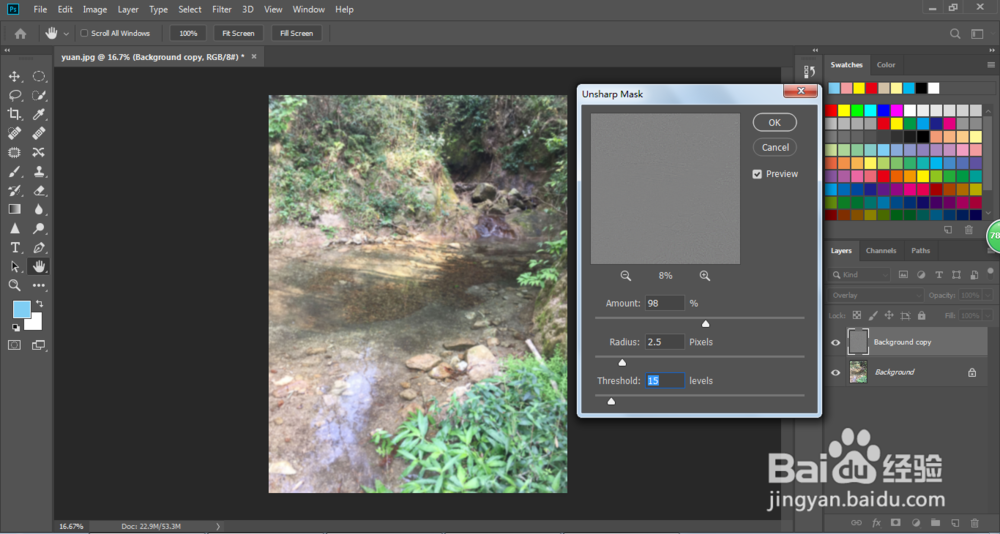Select the Lasso tool
The height and width of the screenshot is (534, 1000).
tap(14, 96)
